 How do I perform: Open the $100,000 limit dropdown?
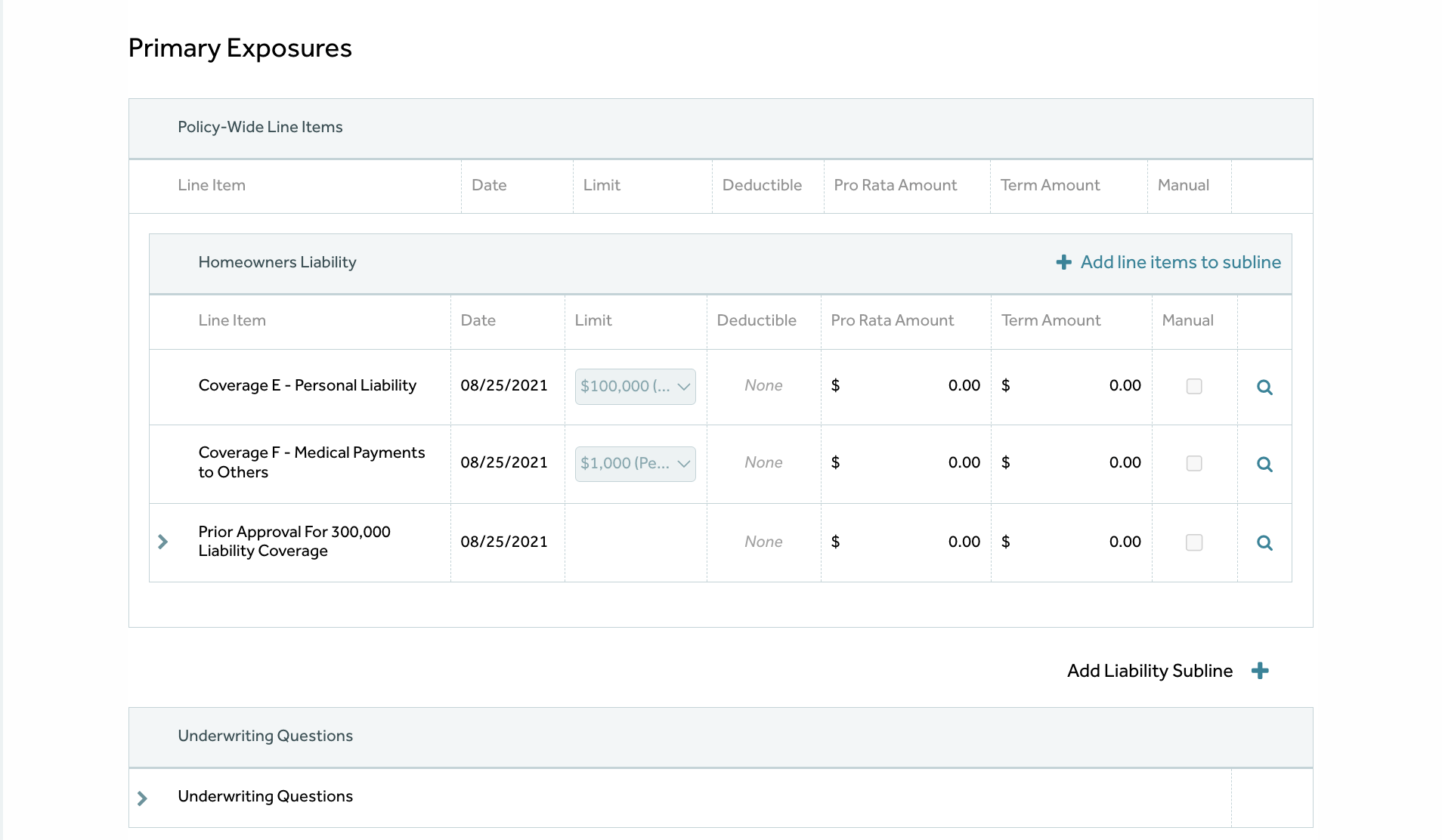(635, 386)
